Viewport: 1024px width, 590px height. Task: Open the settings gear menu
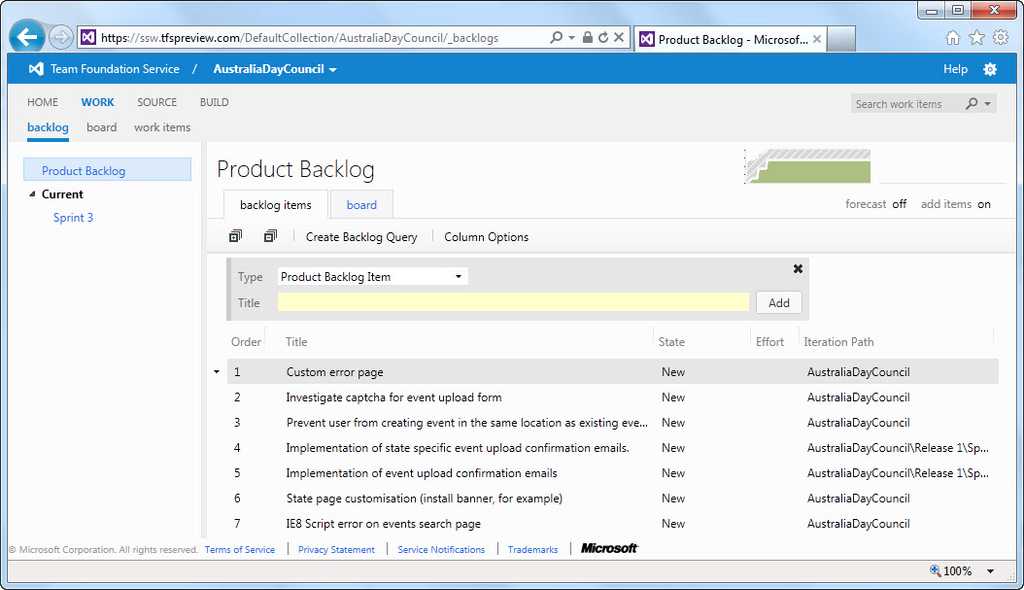[x=989, y=69]
